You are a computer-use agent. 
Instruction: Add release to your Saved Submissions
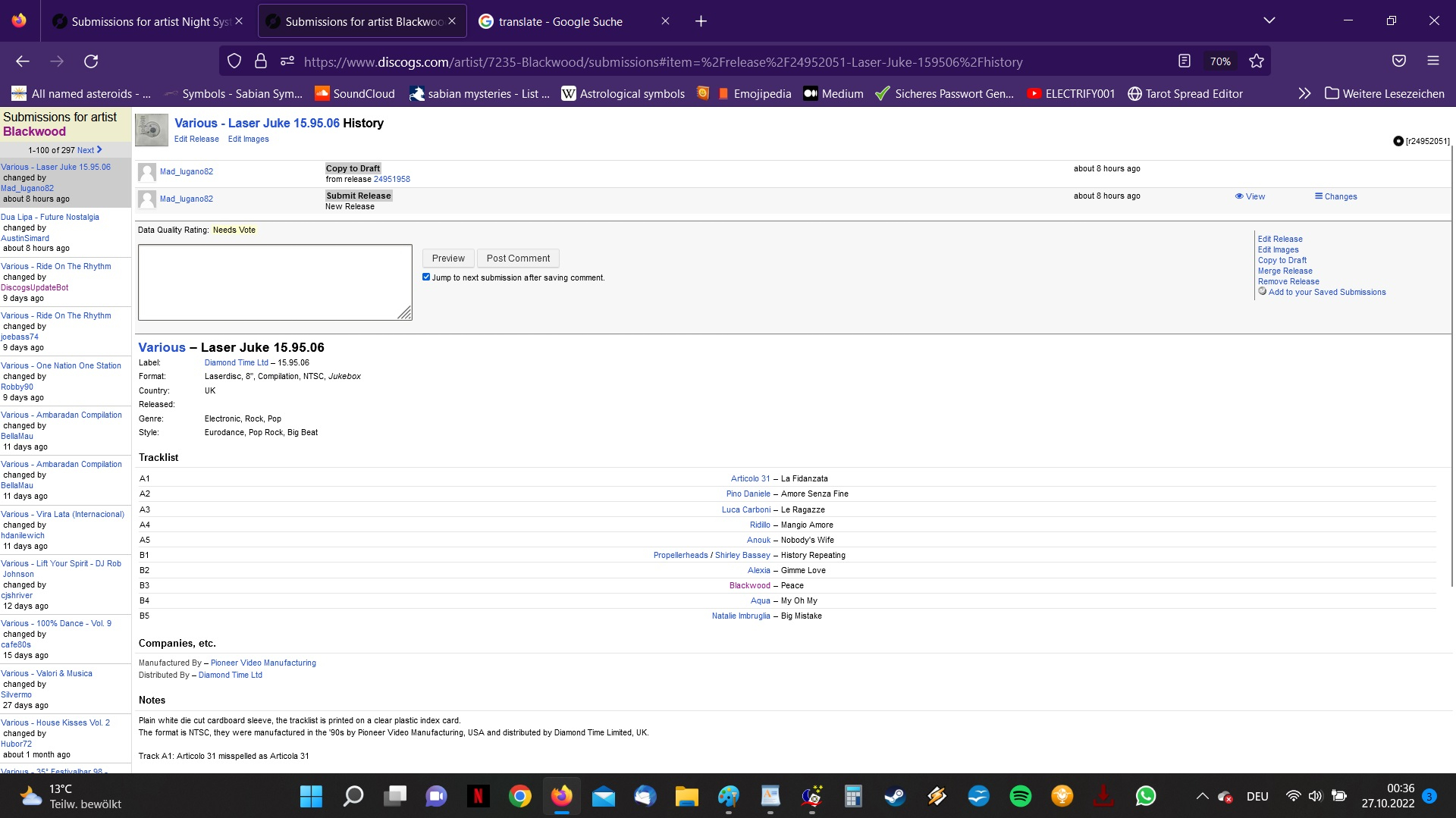(1326, 292)
